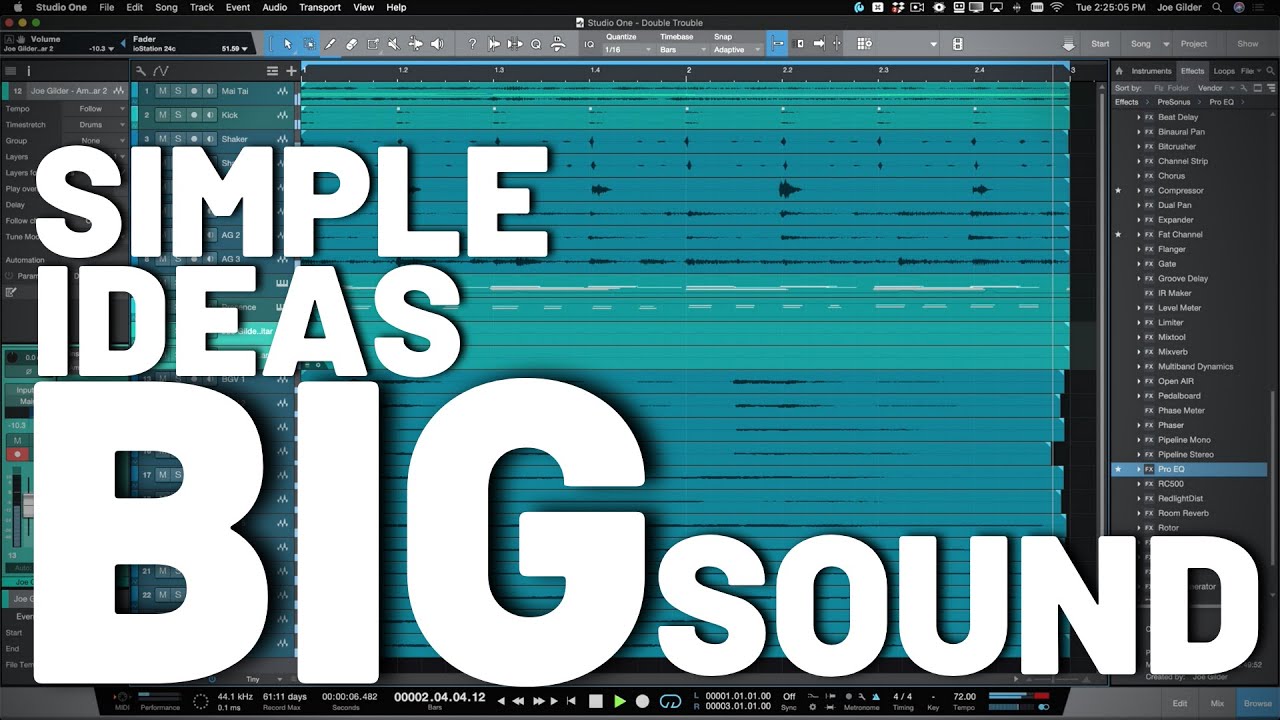This screenshot has width=1280, height=720.
Task: Mute the Mai Tai track
Action: coord(162,91)
